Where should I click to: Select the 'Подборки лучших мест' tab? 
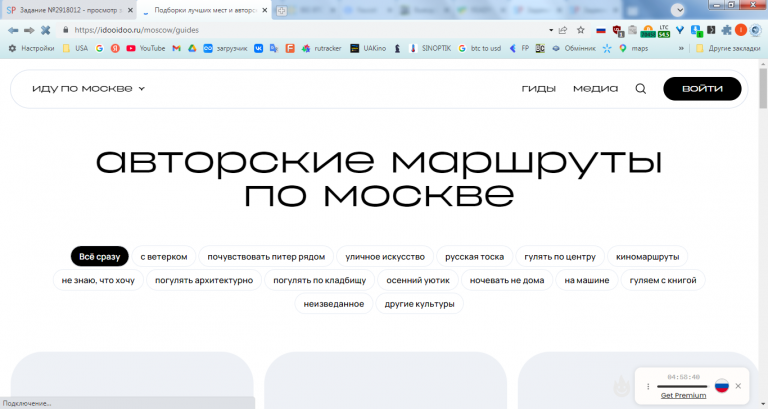click(204, 10)
